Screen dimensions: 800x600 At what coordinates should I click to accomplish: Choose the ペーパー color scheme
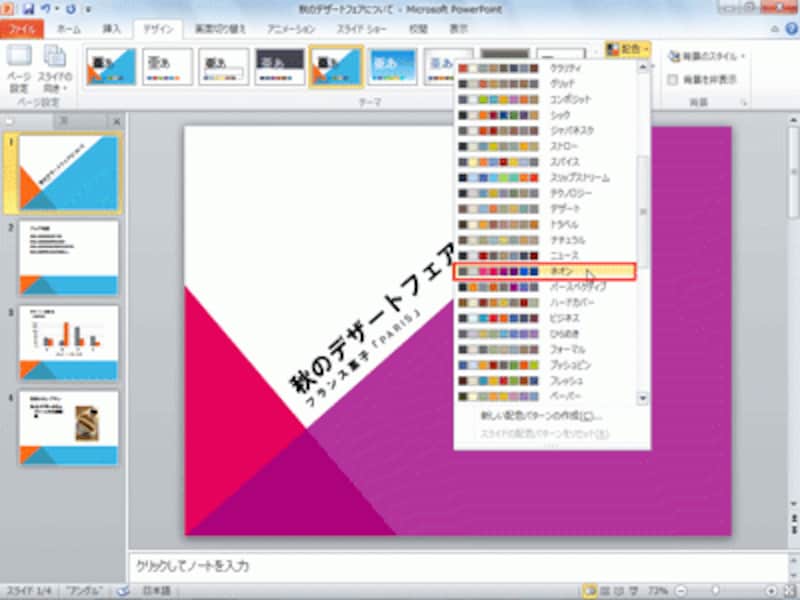[x=545, y=396]
